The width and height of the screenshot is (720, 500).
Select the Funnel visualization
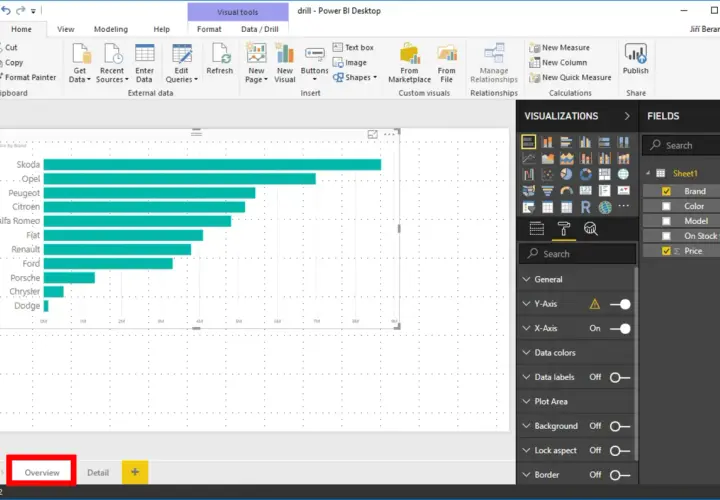tap(547, 191)
